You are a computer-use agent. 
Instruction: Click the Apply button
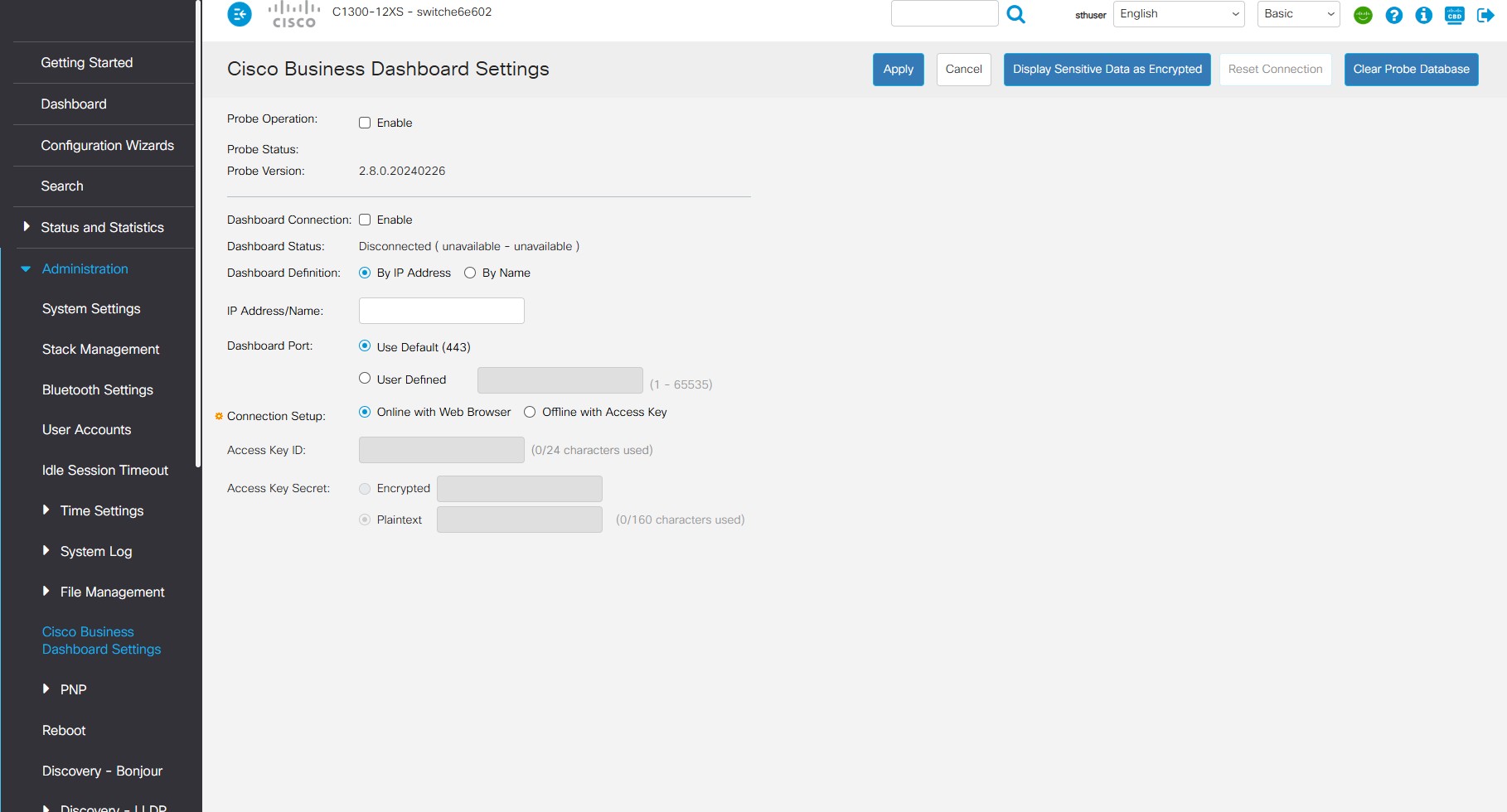point(898,70)
